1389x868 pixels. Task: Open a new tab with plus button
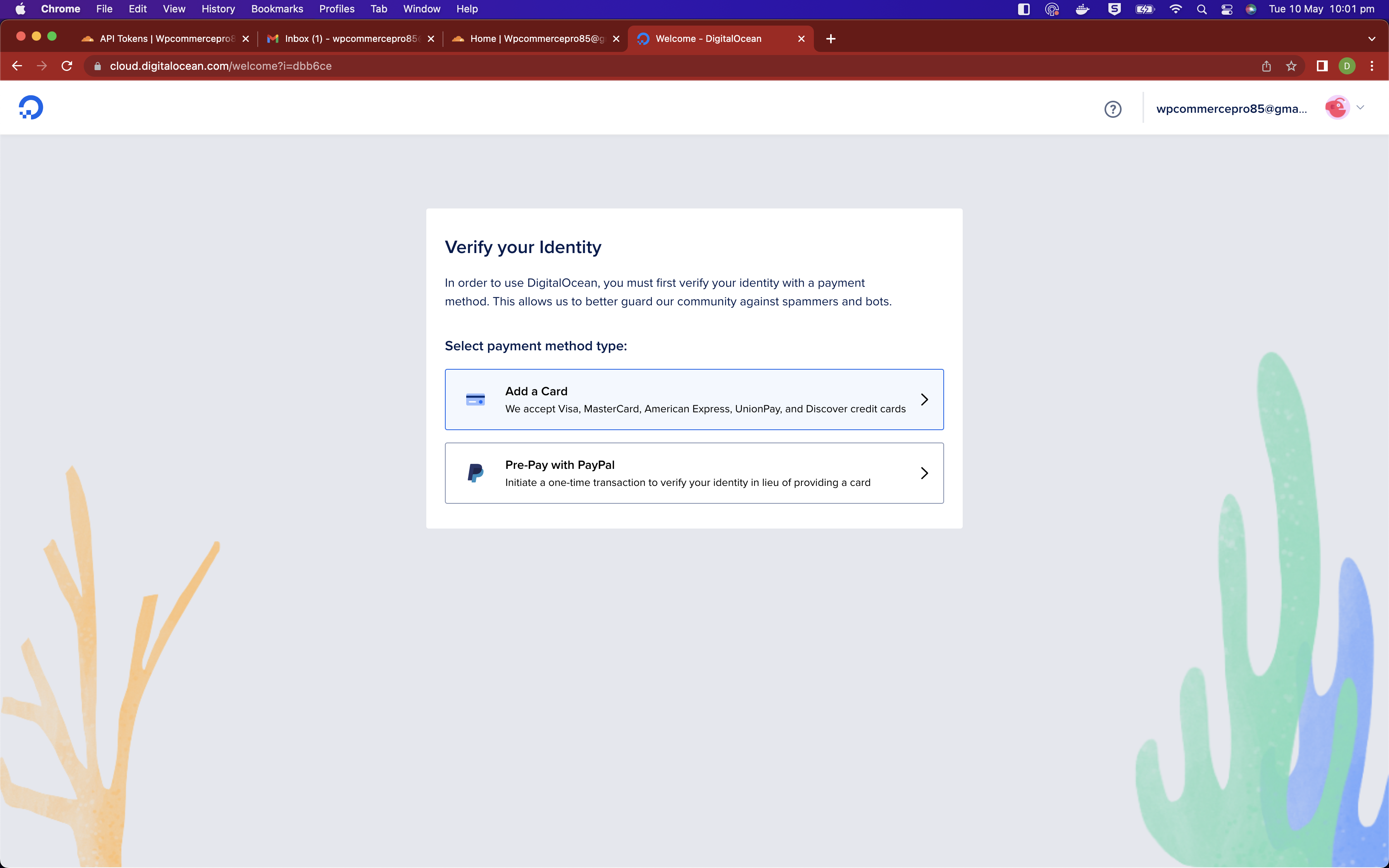click(x=831, y=38)
